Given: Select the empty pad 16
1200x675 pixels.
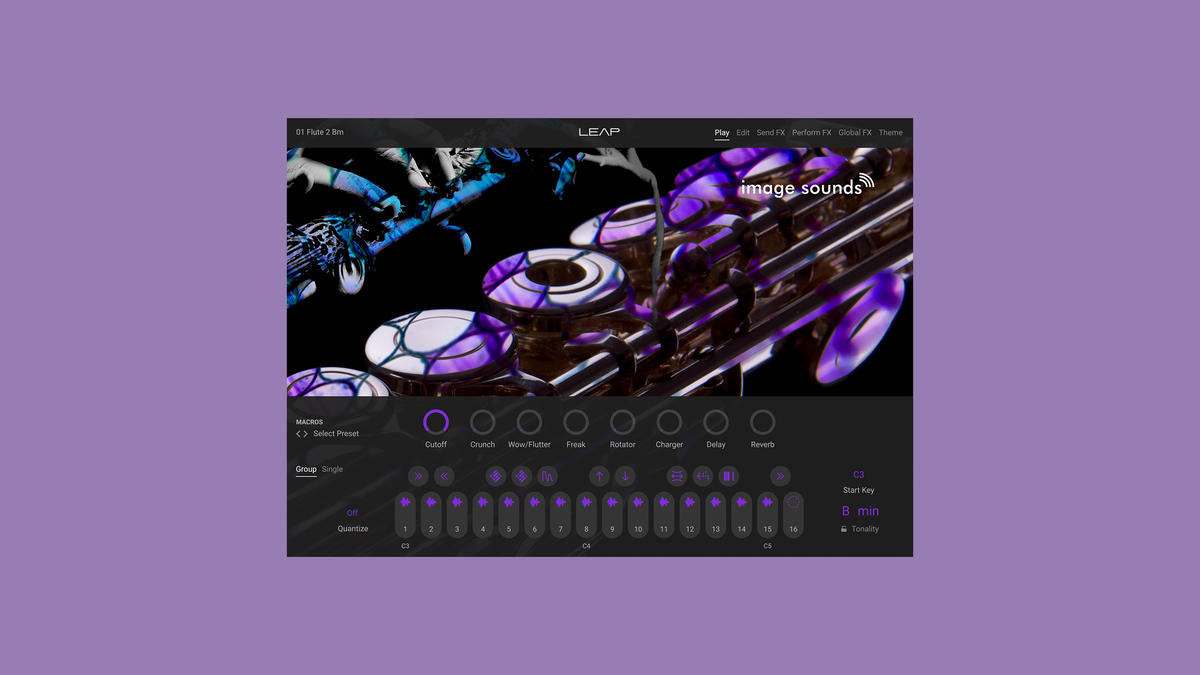Looking at the screenshot, I should pyautogui.click(x=794, y=515).
